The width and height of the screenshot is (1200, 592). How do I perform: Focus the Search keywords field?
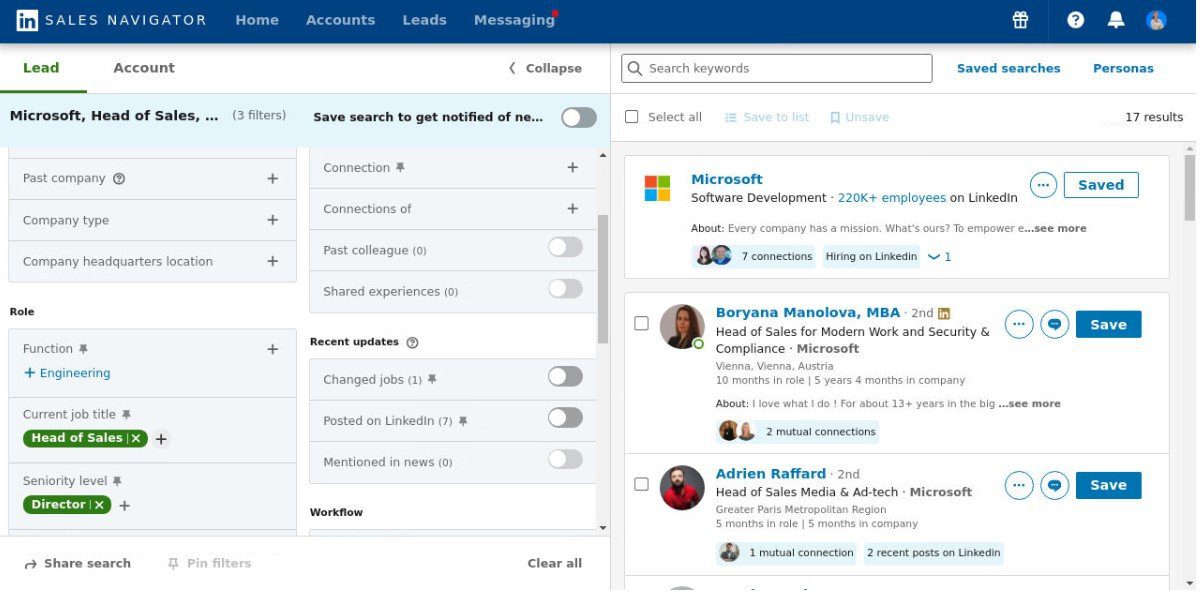(776, 68)
